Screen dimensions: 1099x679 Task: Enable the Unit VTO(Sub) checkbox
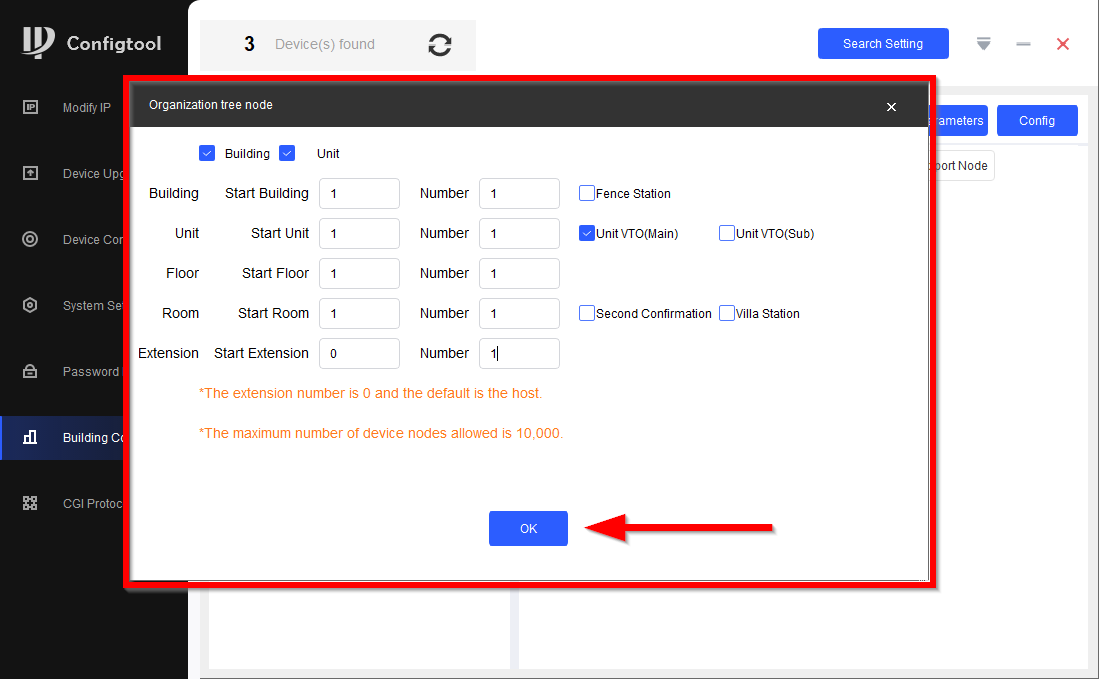(727, 233)
